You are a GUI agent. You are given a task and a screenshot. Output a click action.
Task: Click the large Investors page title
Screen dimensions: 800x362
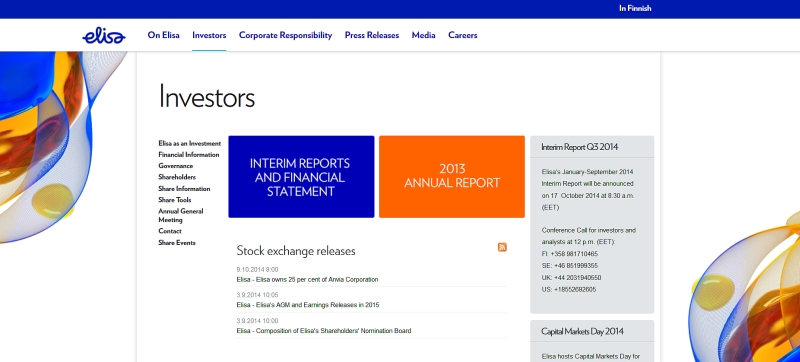(x=207, y=97)
